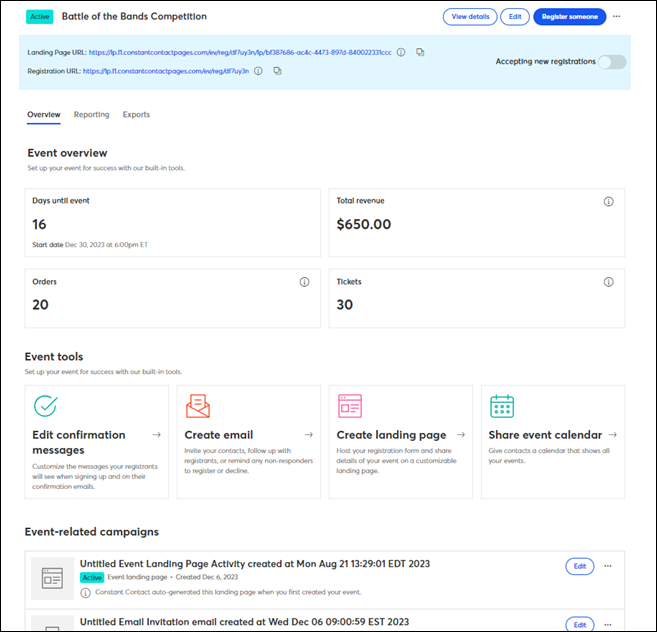Click the envelope icon on Create email card
Image resolution: width=657 pixels, height=632 pixels.
tap(198, 406)
